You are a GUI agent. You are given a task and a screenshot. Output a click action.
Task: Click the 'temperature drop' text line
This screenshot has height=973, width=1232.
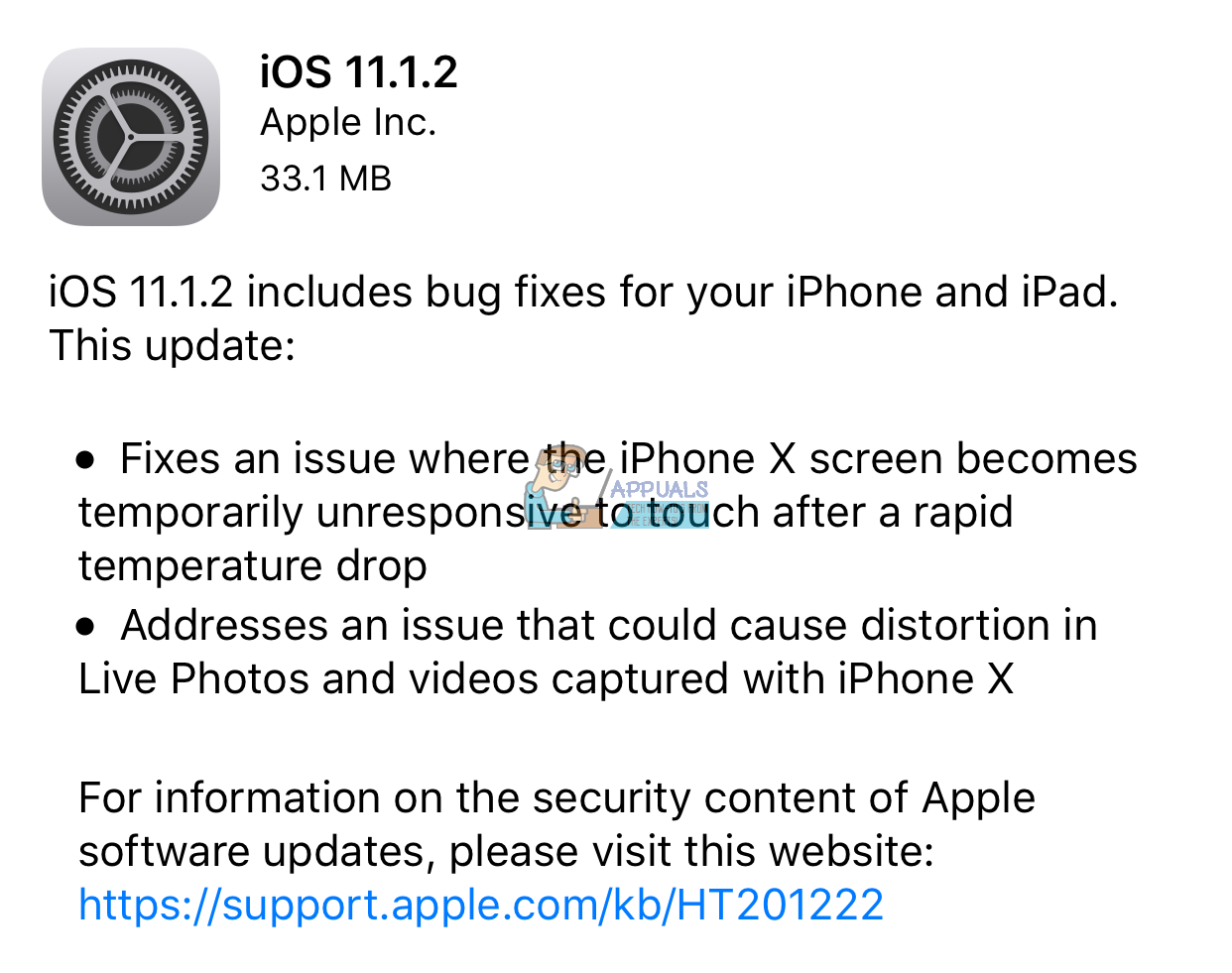253,566
